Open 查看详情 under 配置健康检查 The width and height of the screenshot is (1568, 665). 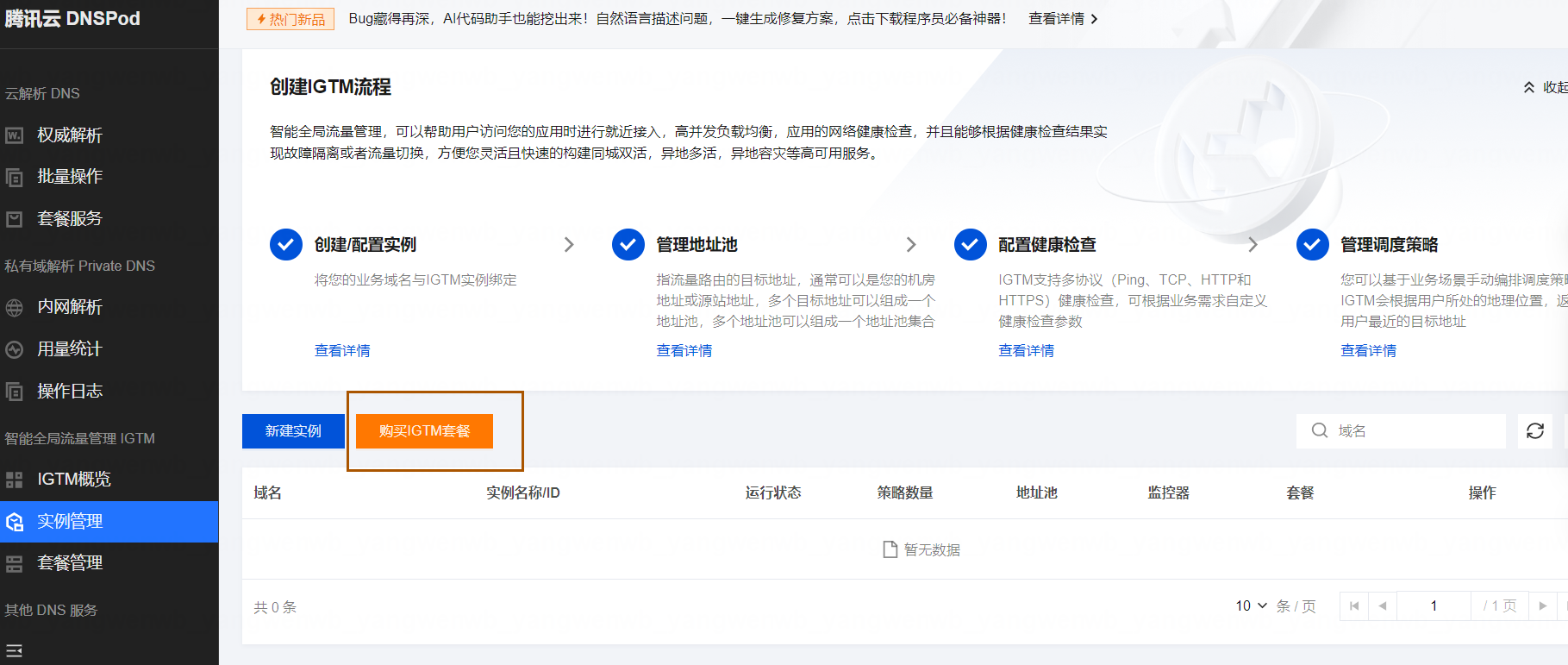[1027, 350]
